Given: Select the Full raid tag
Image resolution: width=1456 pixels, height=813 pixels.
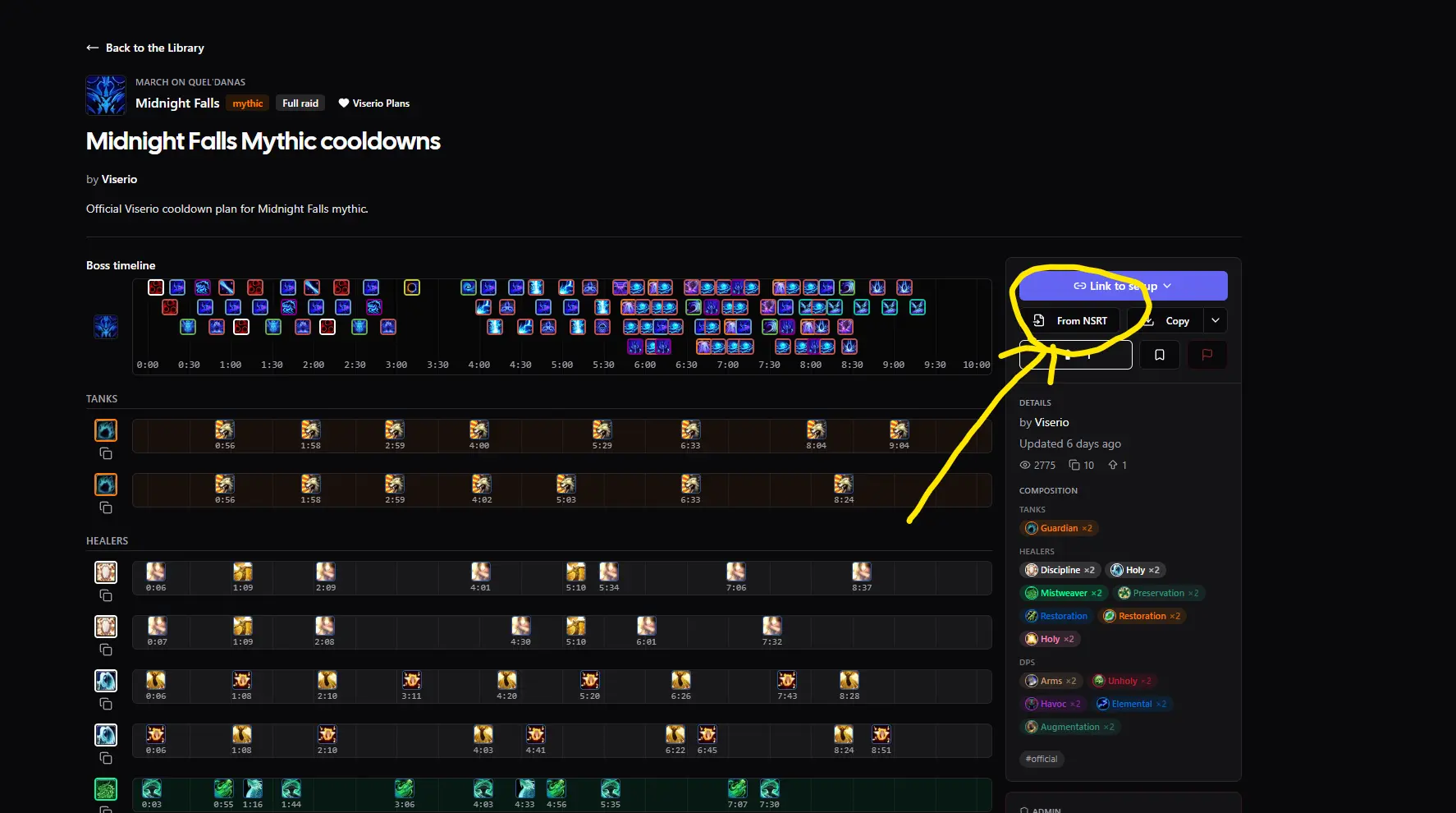Looking at the screenshot, I should [x=300, y=103].
